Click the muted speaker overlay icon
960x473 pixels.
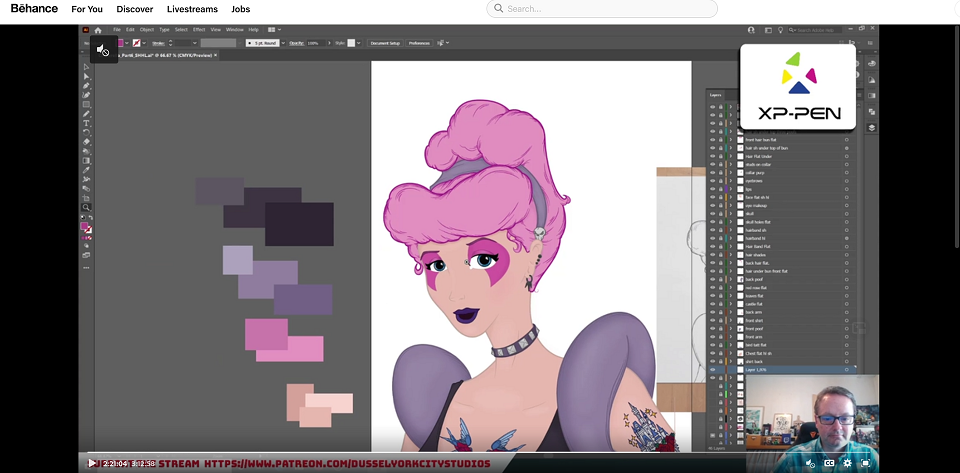point(103,50)
